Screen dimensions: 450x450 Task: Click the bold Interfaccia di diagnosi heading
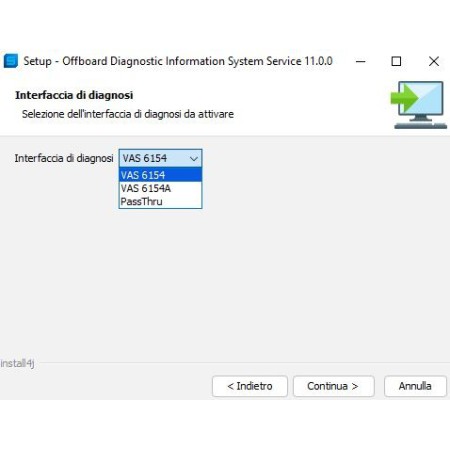coord(74,95)
